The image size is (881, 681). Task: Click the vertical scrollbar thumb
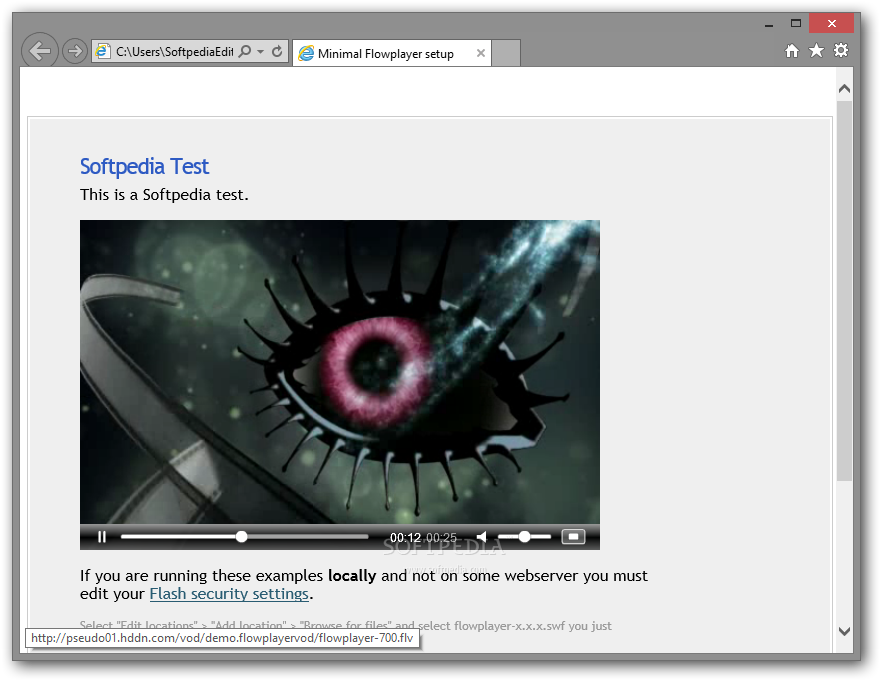click(844, 290)
